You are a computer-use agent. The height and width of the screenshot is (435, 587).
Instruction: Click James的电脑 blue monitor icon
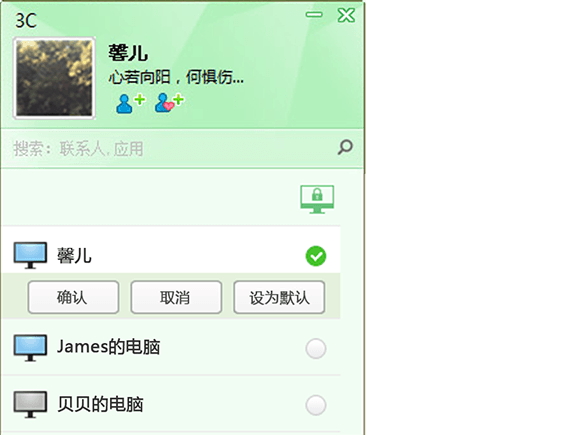[x=30, y=348]
